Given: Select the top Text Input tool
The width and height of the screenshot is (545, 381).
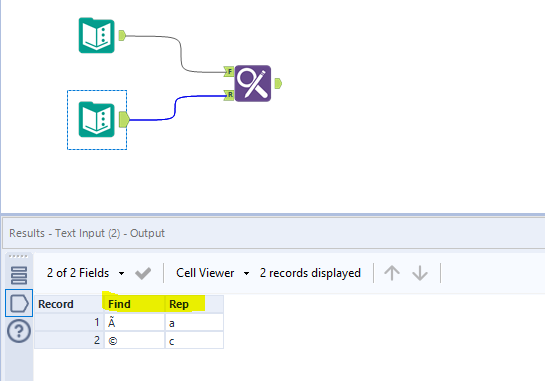Looking at the screenshot, I should pos(97,35).
